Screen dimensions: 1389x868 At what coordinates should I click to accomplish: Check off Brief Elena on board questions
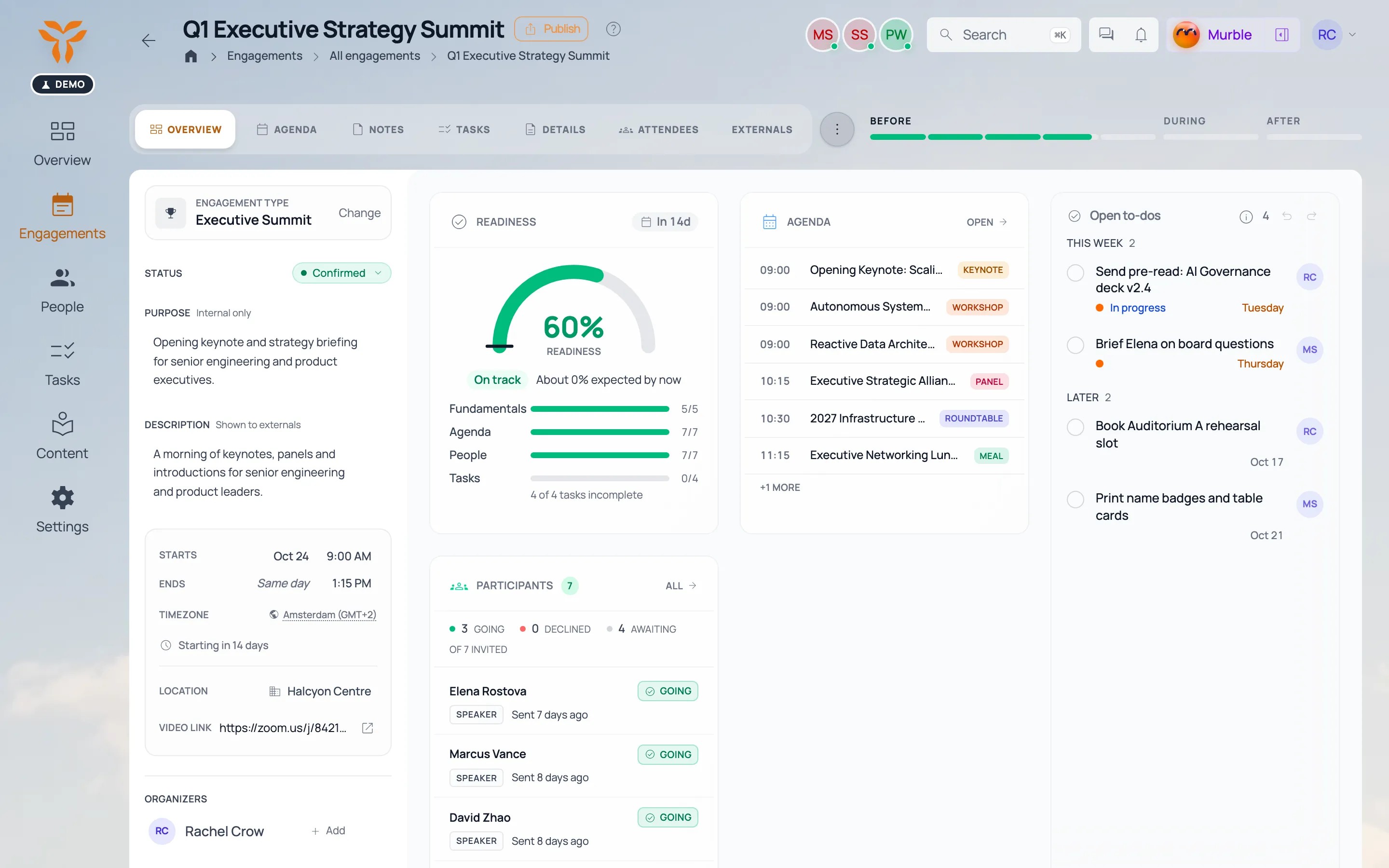pos(1075,345)
